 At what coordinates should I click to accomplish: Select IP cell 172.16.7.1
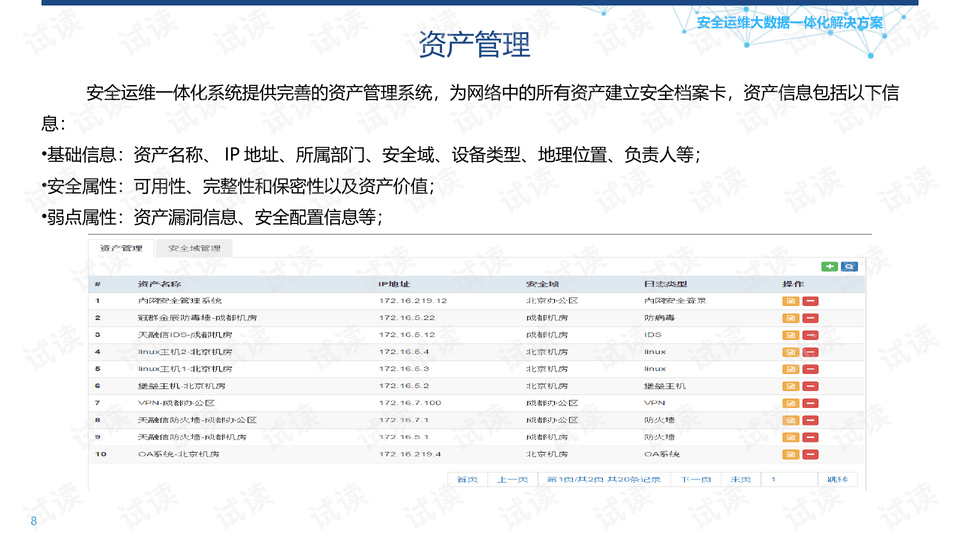click(x=403, y=420)
